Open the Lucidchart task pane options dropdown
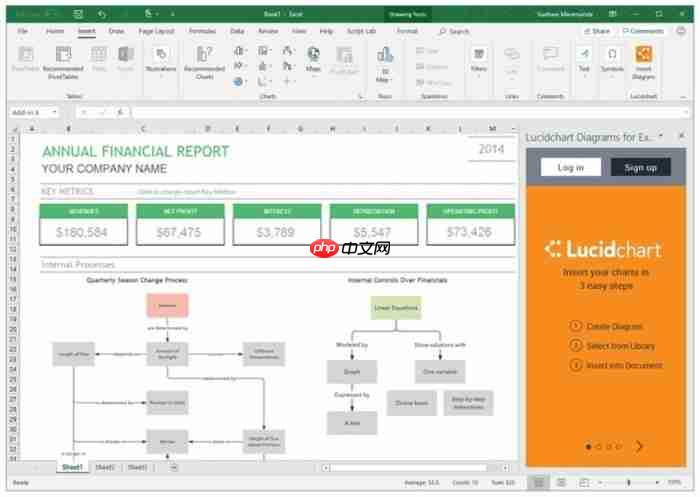700x497 pixels. 661,136
